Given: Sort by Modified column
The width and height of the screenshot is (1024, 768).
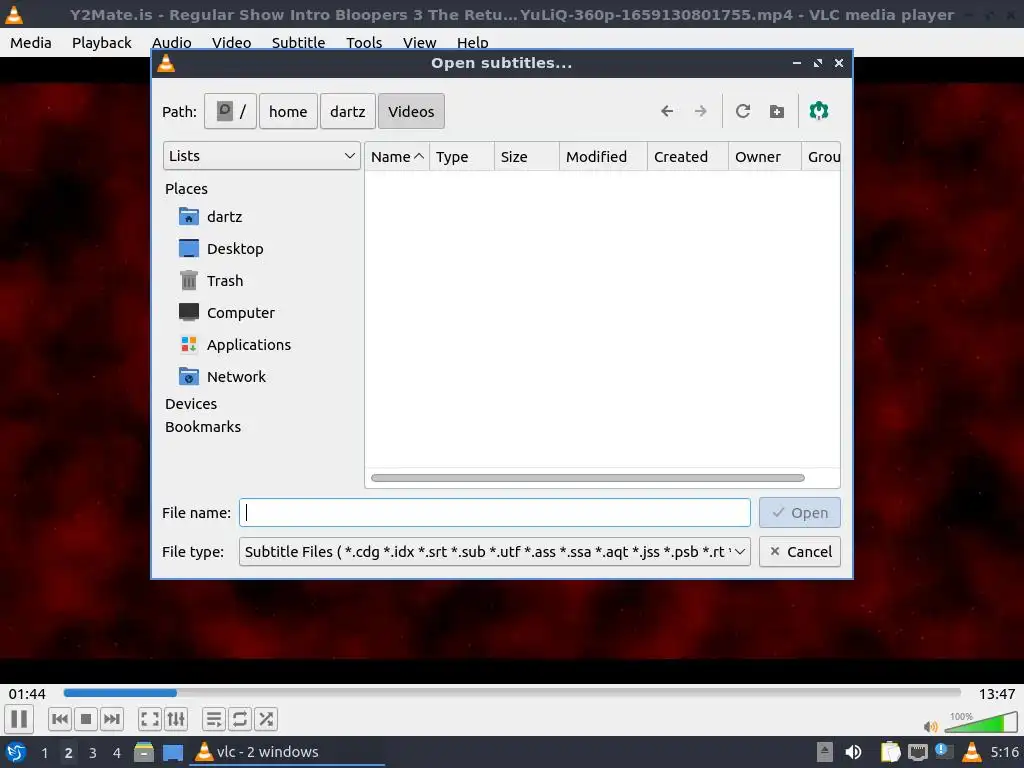Looking at the screenshot, I should pos(603,157).
